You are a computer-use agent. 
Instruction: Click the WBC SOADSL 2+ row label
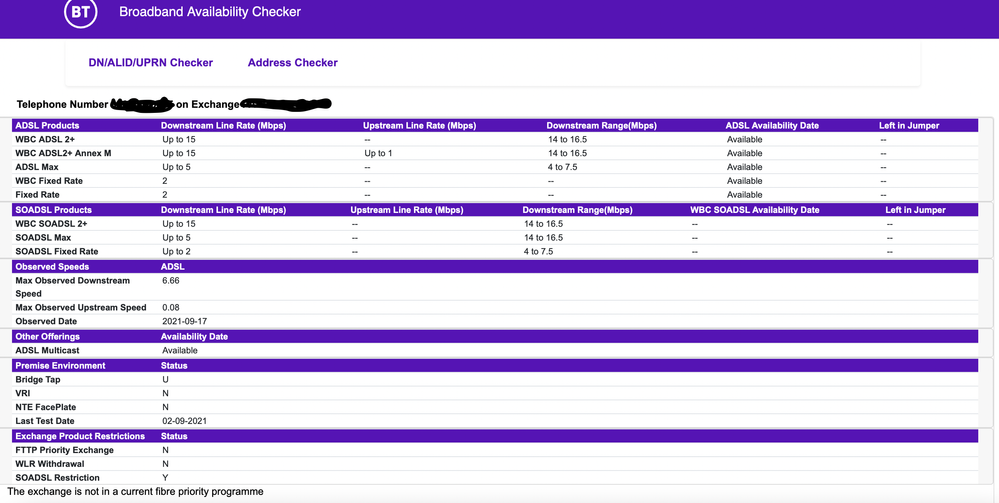(x=52, y=224)
